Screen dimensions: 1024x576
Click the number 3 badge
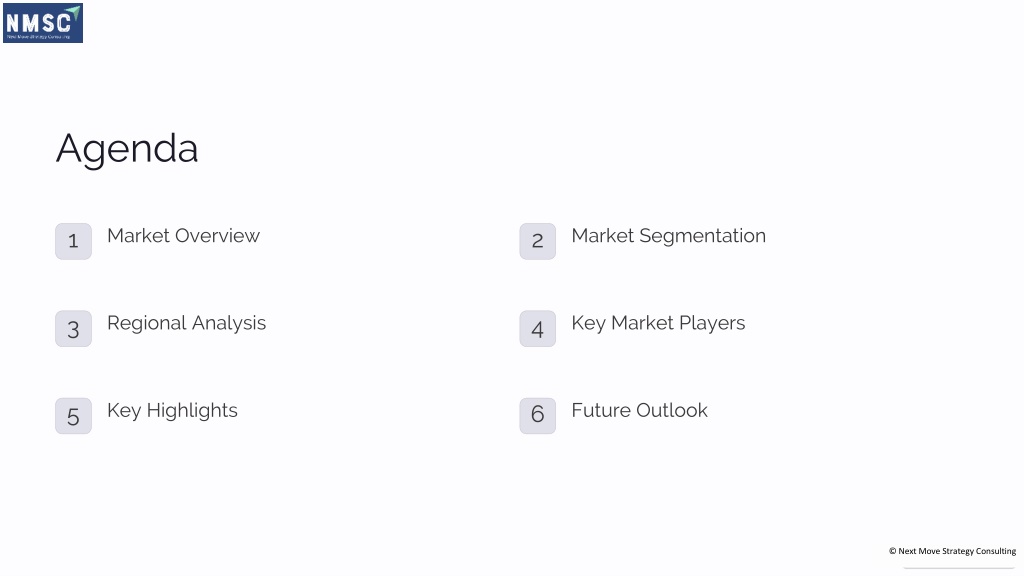73,328
